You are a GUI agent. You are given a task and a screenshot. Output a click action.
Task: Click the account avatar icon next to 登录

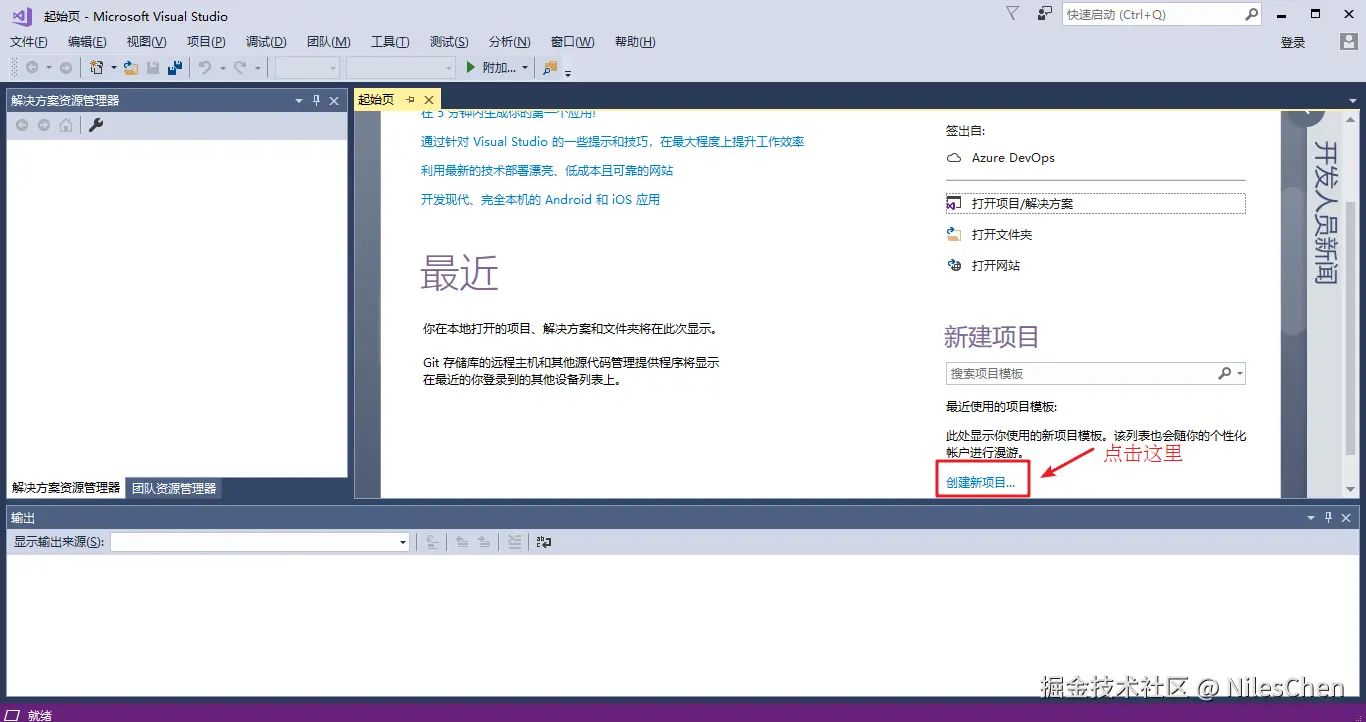coord(1348,42)
